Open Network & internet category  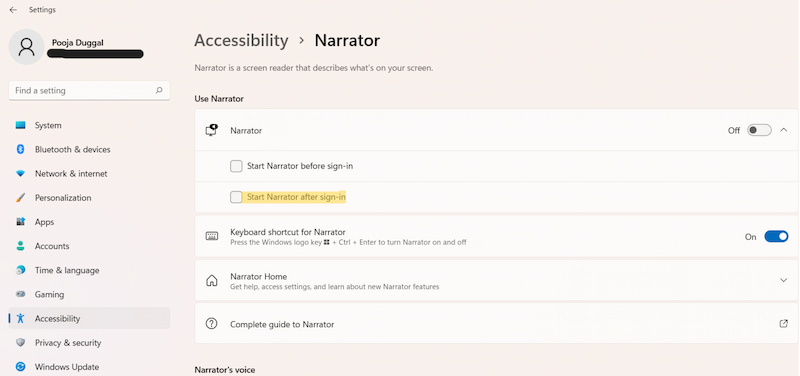(x=89, y=173)
